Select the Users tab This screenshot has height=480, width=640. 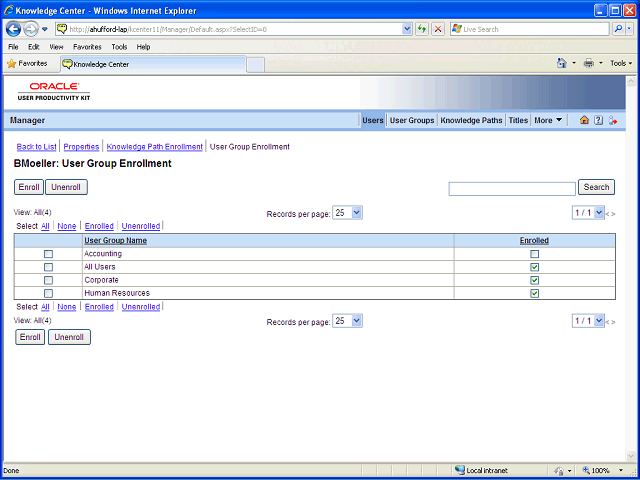coord(373,120)
